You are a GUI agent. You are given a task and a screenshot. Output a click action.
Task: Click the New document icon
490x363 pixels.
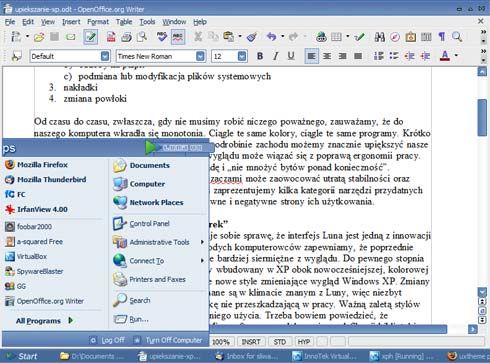[15, 37]
